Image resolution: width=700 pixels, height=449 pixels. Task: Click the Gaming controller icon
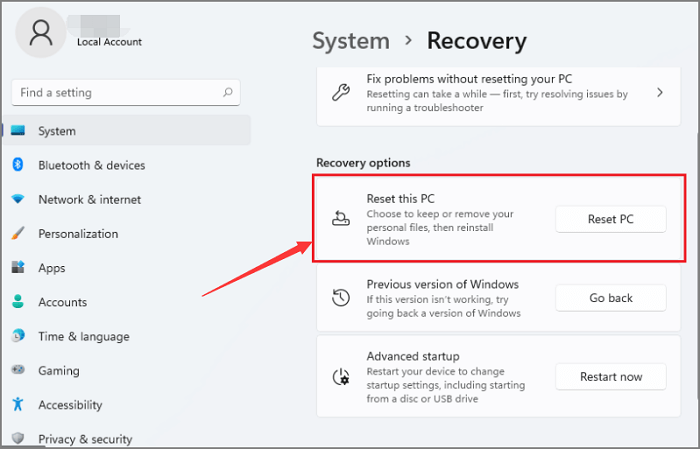click(x=18, y=370)
